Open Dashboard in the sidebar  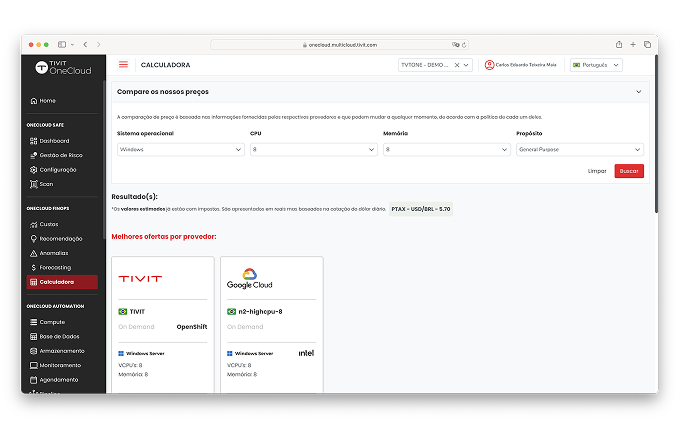click(53, 141)
